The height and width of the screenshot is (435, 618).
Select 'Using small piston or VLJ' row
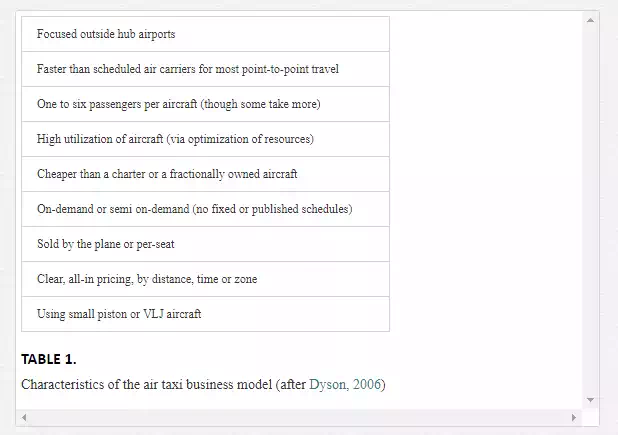click(205, 314)
